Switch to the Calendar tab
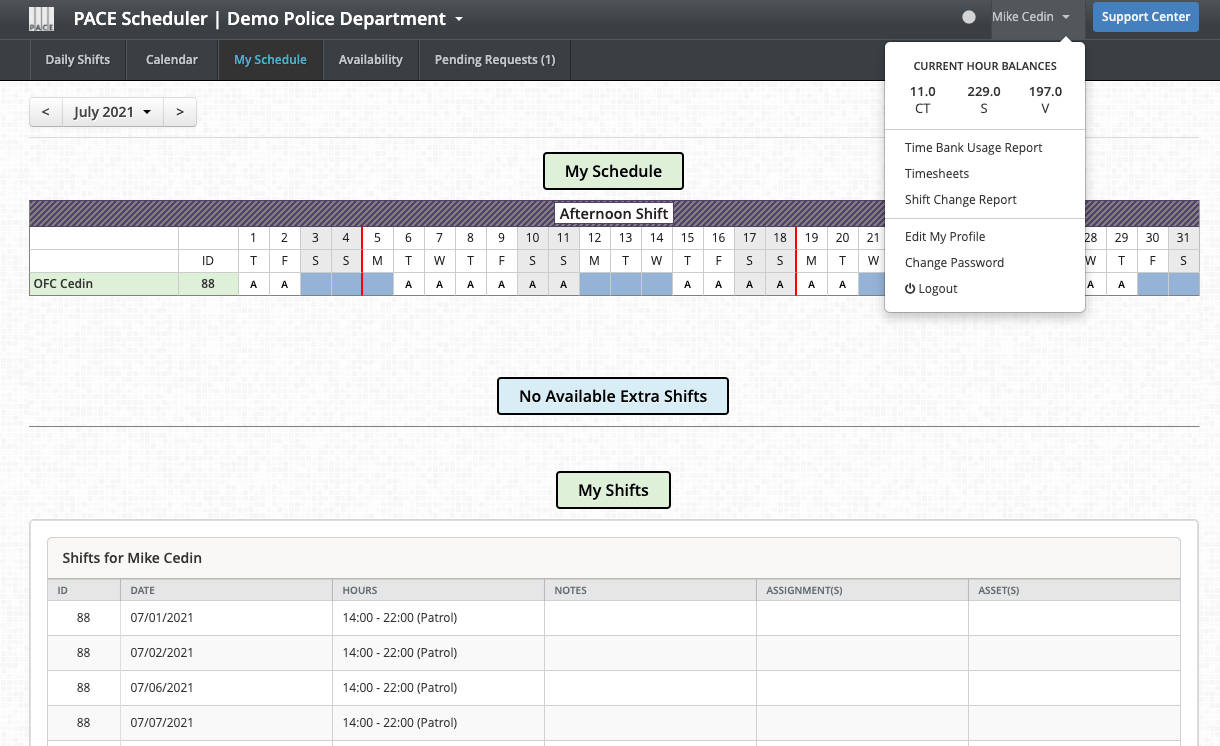 tap(171, 60)
